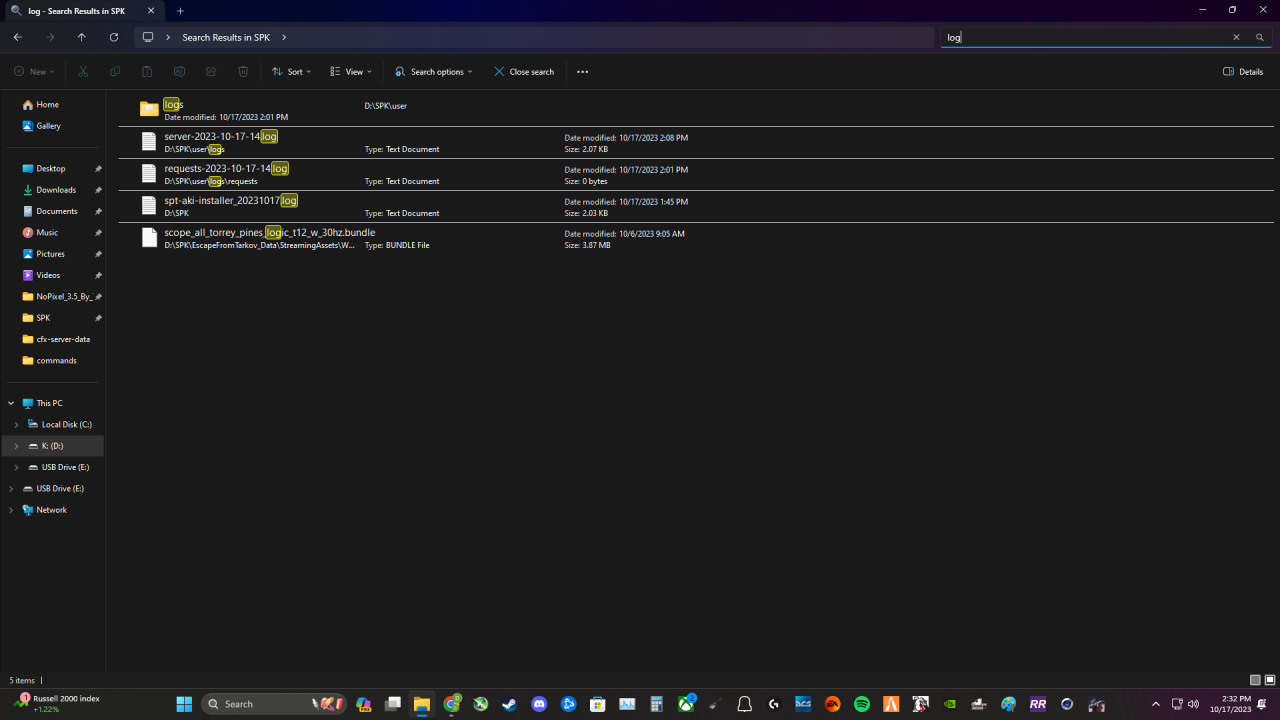Select the server-2023-10-17-14.log file
Viewport: 1280px width, 720px height.
[x=696, y=142]
